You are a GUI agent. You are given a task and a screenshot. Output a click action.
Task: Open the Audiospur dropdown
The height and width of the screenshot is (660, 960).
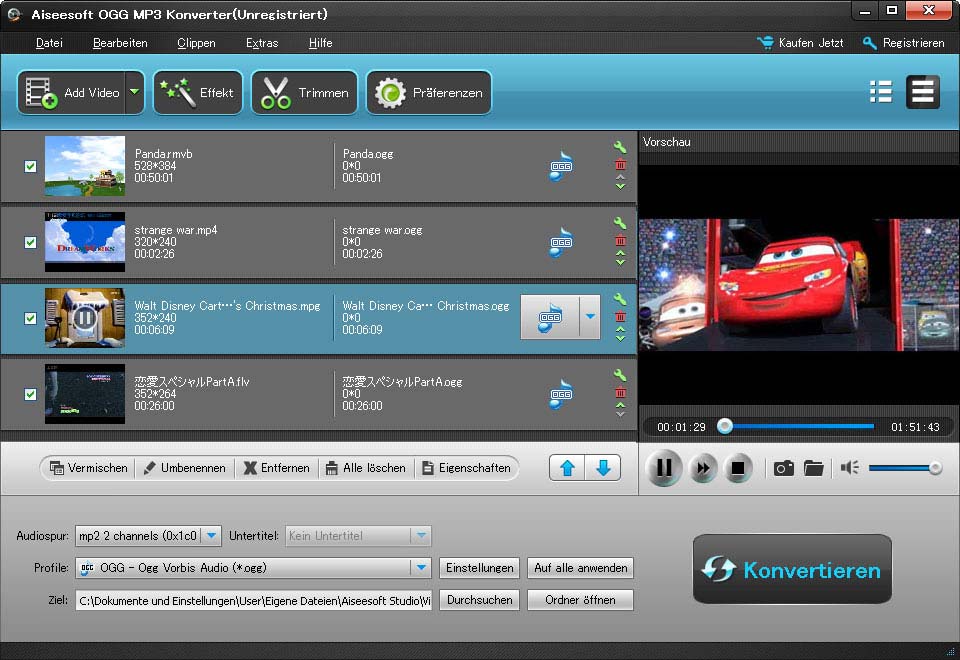[x=211, y=536]
